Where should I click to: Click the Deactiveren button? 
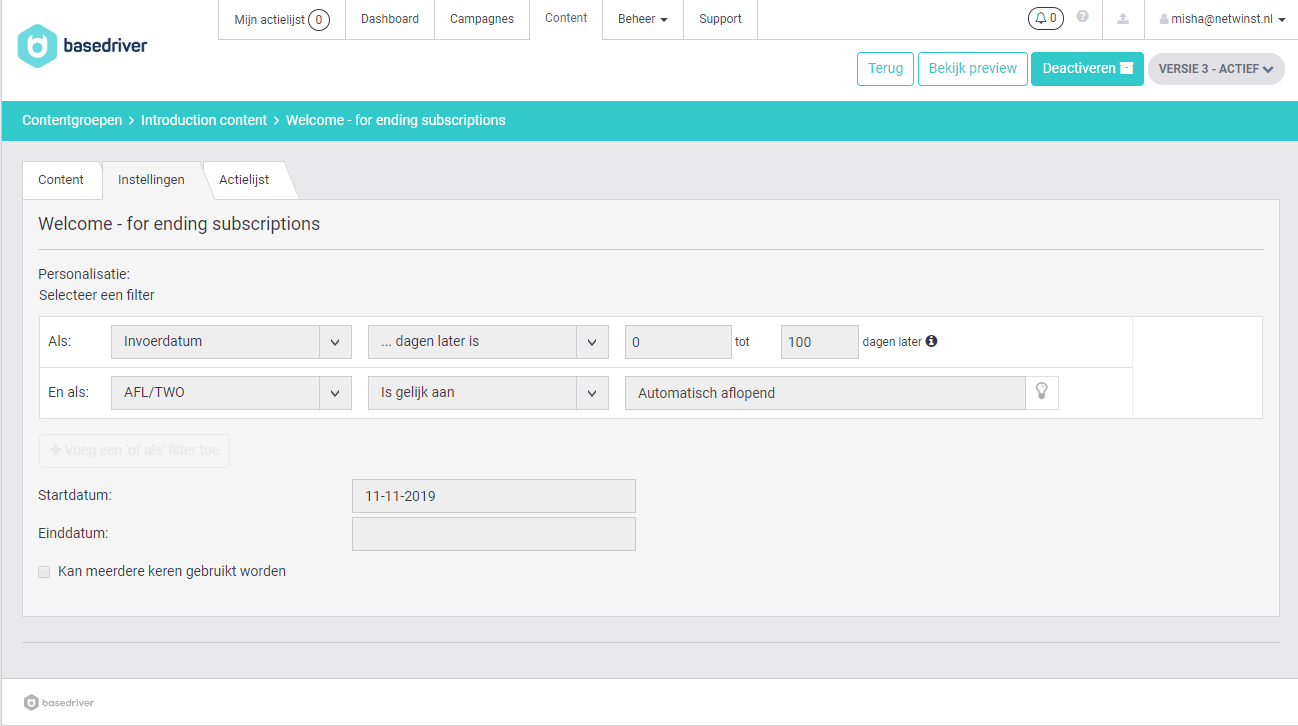[1087, 69]
